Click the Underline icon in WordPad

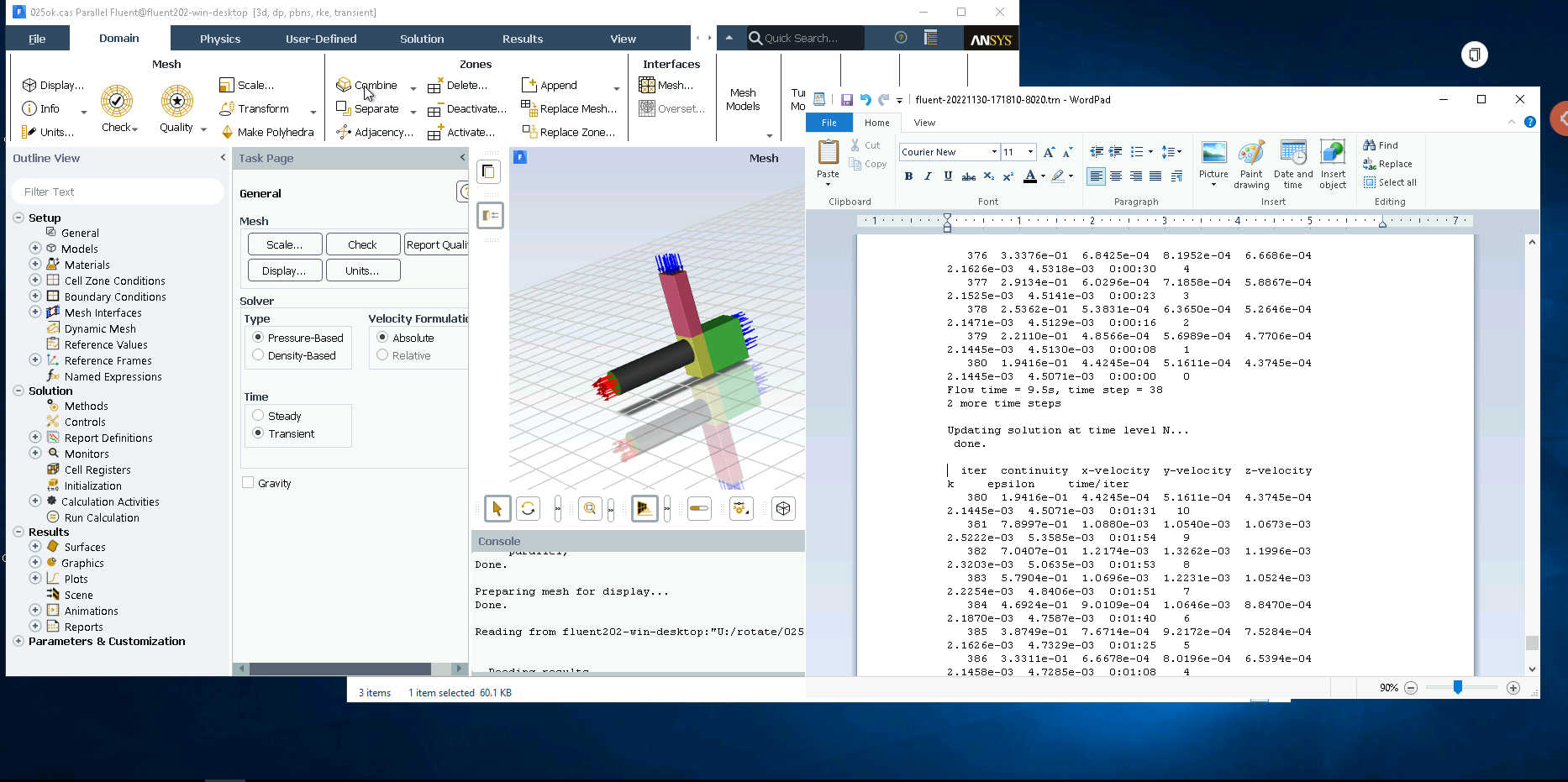pyautogui.click(x=948, y=176)
